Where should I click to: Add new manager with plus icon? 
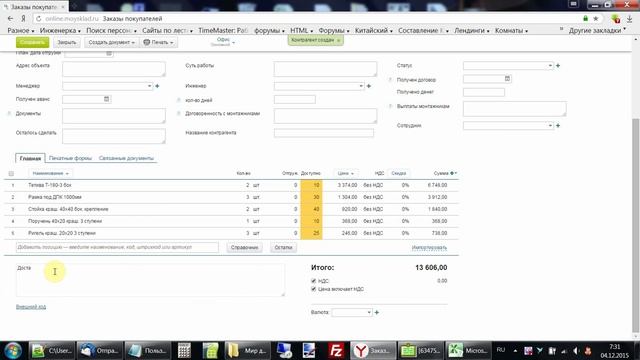(x=157, y=86)
